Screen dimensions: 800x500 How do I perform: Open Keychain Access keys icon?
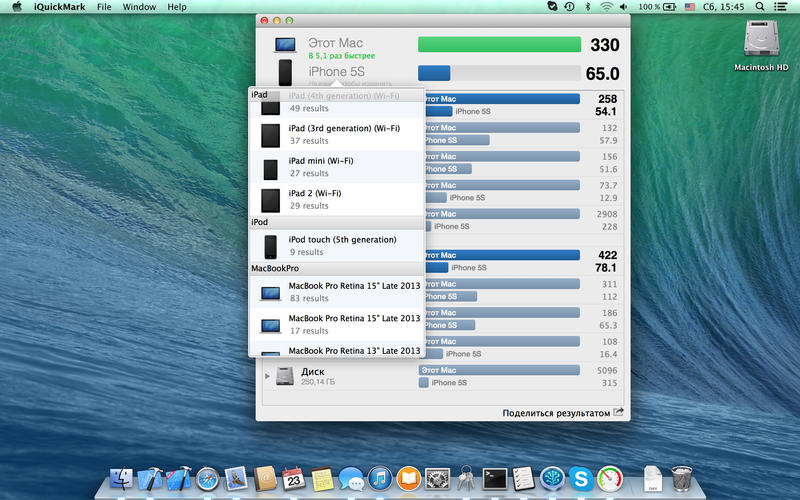pos(466,479)
